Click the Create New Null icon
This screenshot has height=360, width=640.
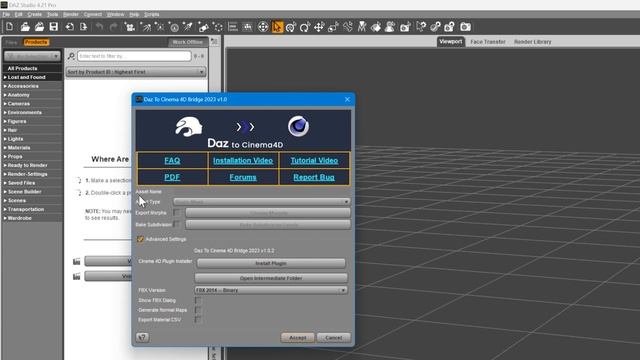coord(218,27)
